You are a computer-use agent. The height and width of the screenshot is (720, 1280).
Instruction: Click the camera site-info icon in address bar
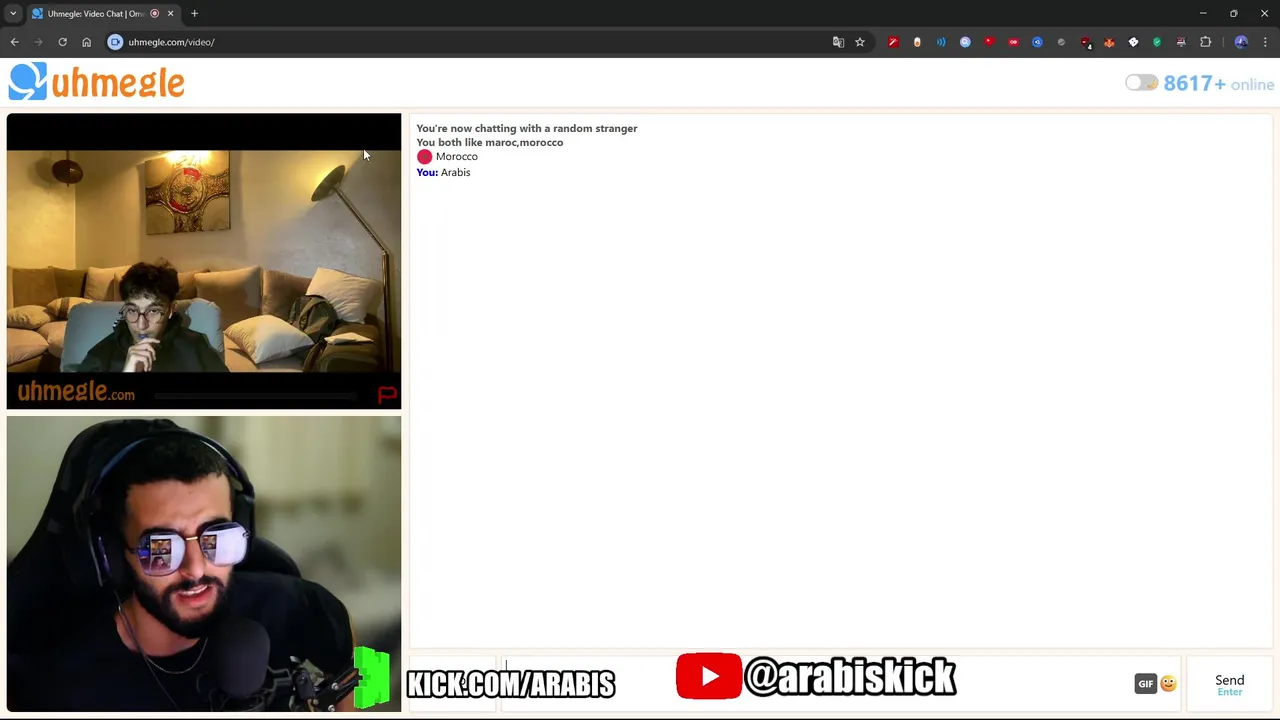point(115,42)
